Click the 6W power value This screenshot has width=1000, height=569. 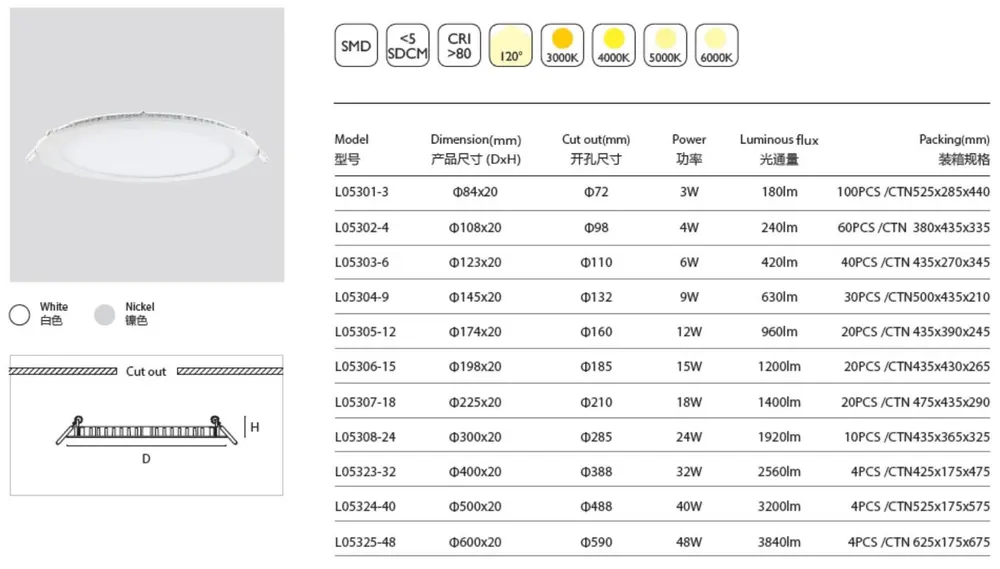pos(689,262)
